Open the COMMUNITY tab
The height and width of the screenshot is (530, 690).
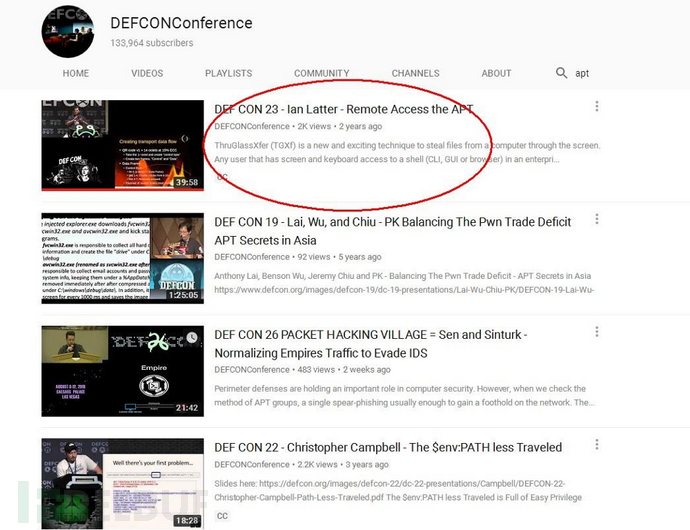pyautogui.click(x=322, y=73)
